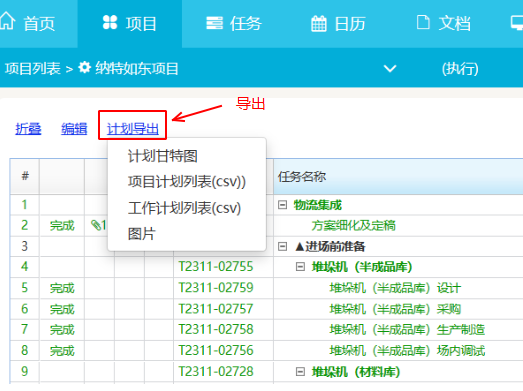Open task 方案细化及定稿
The width and height of the screenshot is (523, 391).
point(354,226)
